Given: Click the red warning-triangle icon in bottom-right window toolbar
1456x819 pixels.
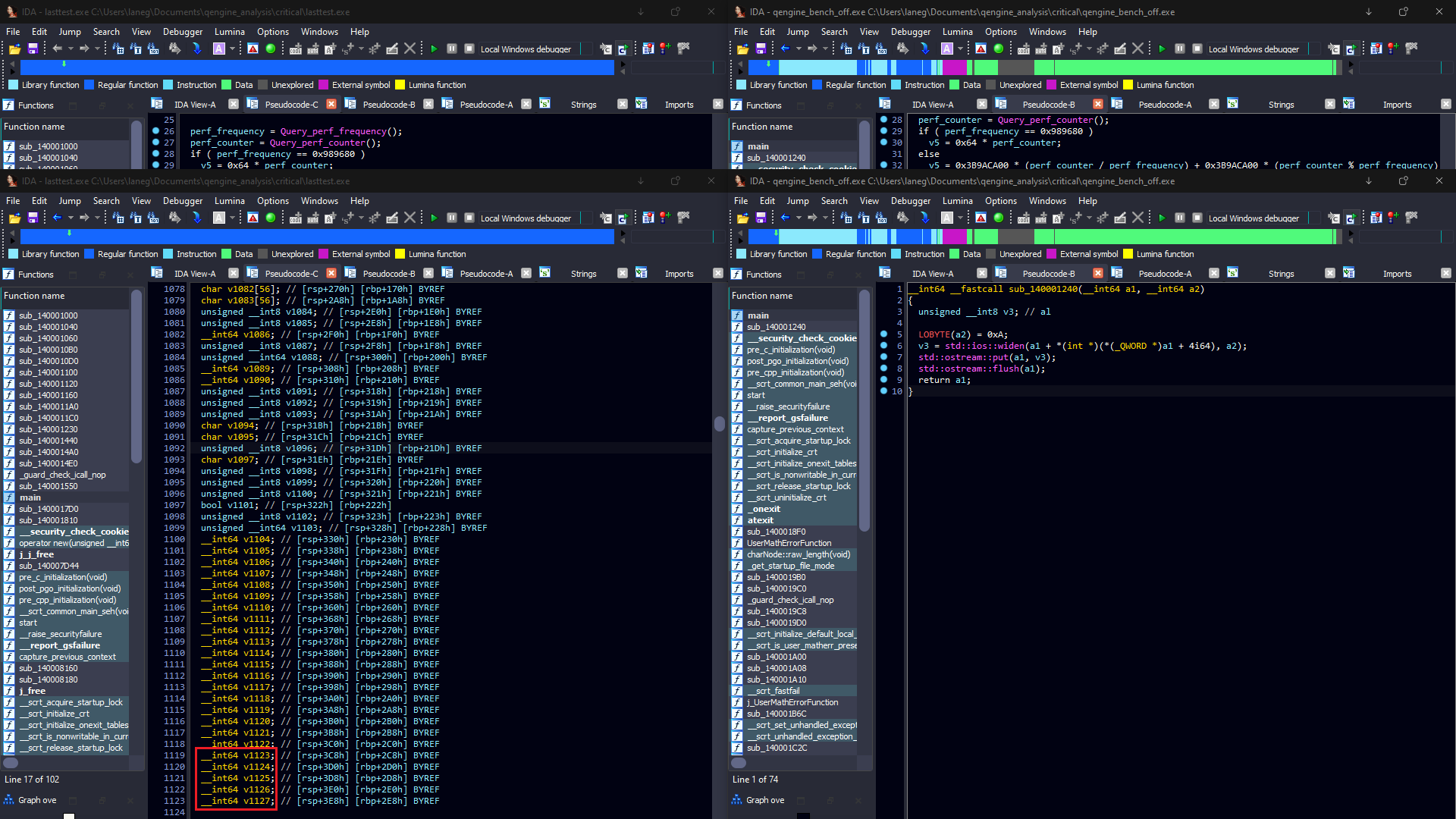Looking at the screenshot, I should [981, 218].
